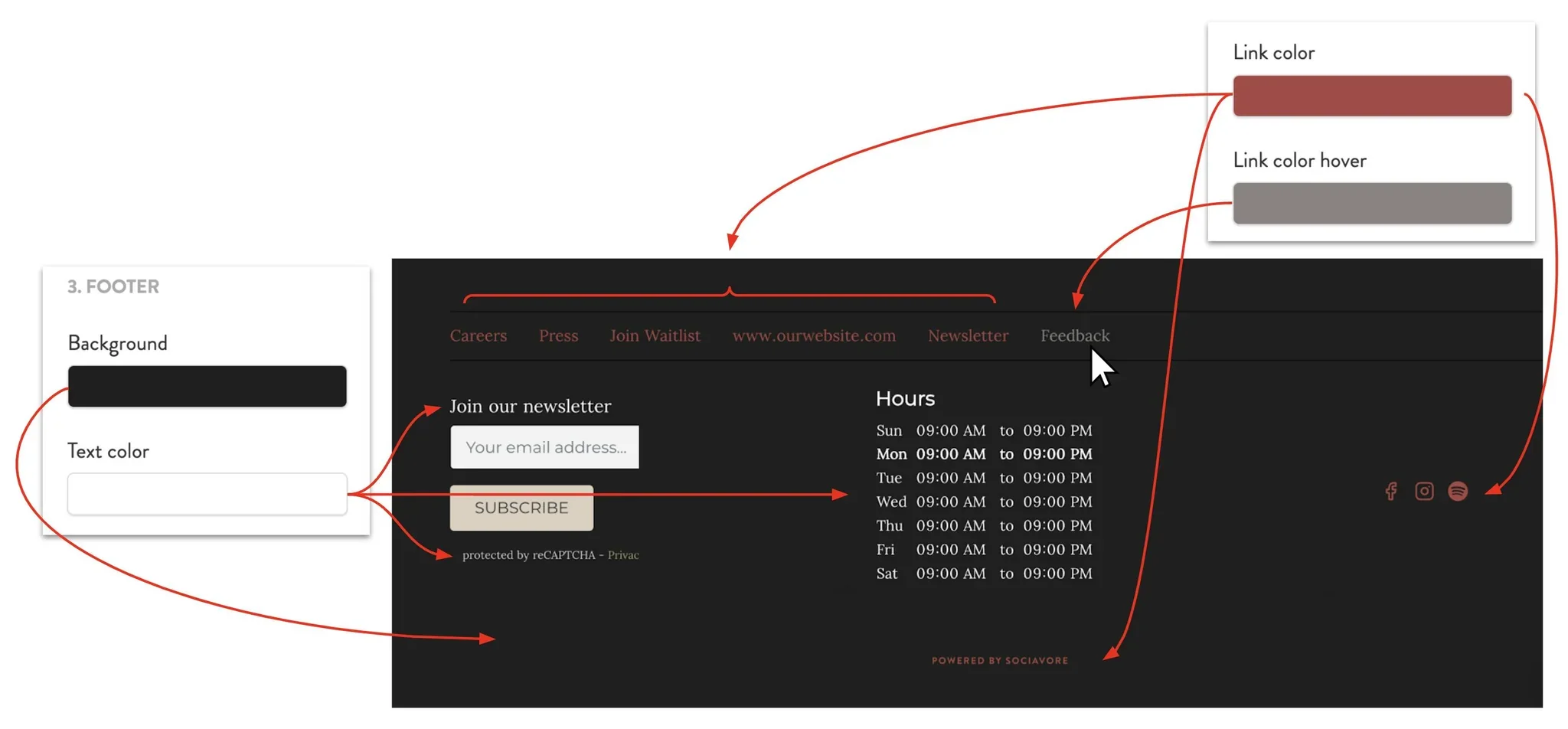The image size is (1568, 729).
Task: Pick the Link color swatch
Action: point(1372,96)
